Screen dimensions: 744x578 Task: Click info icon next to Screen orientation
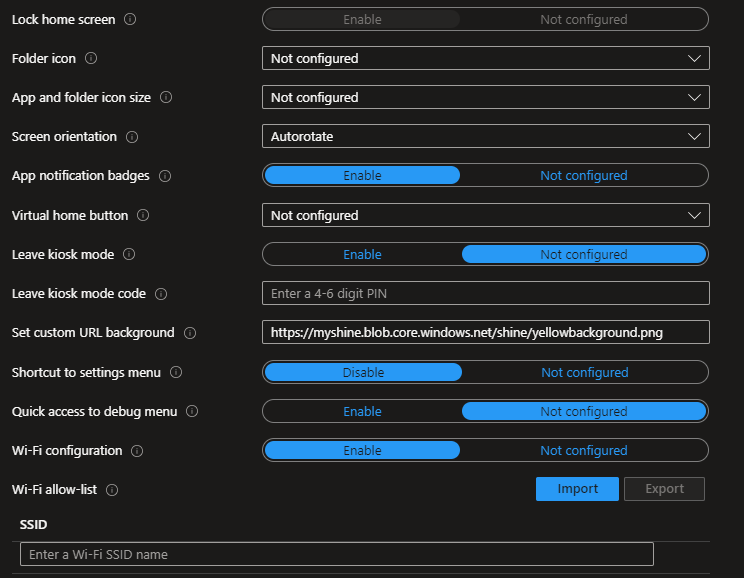(132, 137)
